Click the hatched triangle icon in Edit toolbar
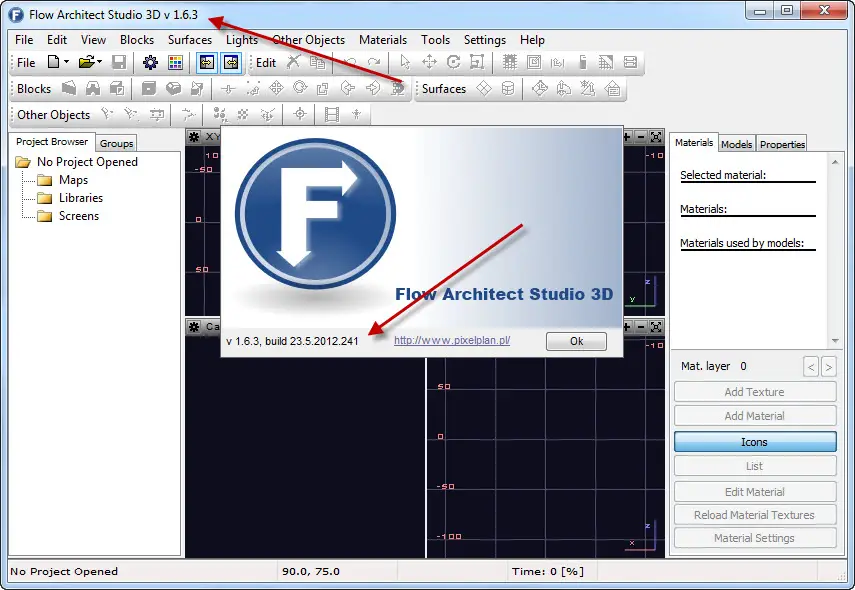Screen dimensions: 855x590 (606, 62)
